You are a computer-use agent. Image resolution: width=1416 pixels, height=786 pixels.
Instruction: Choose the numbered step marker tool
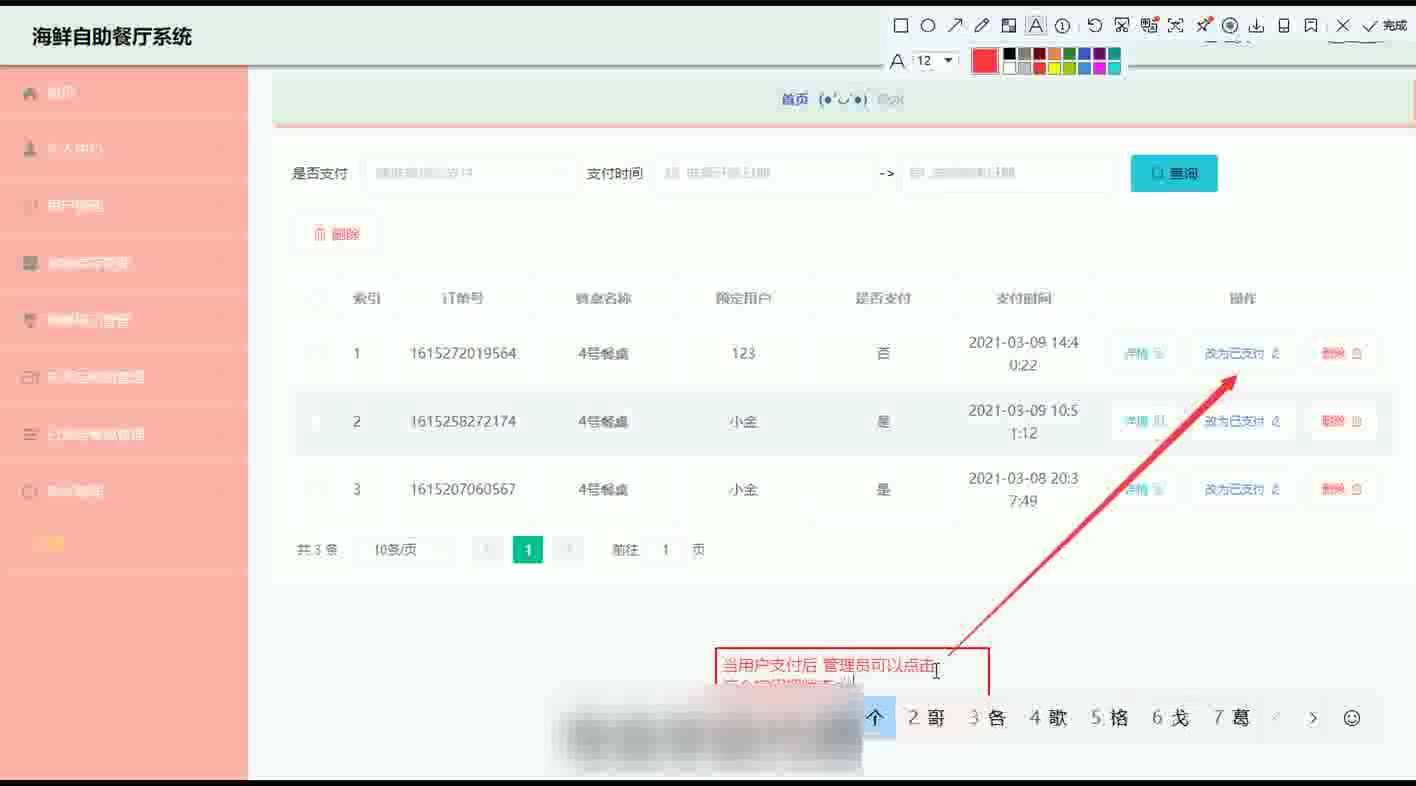[1063, 26]
